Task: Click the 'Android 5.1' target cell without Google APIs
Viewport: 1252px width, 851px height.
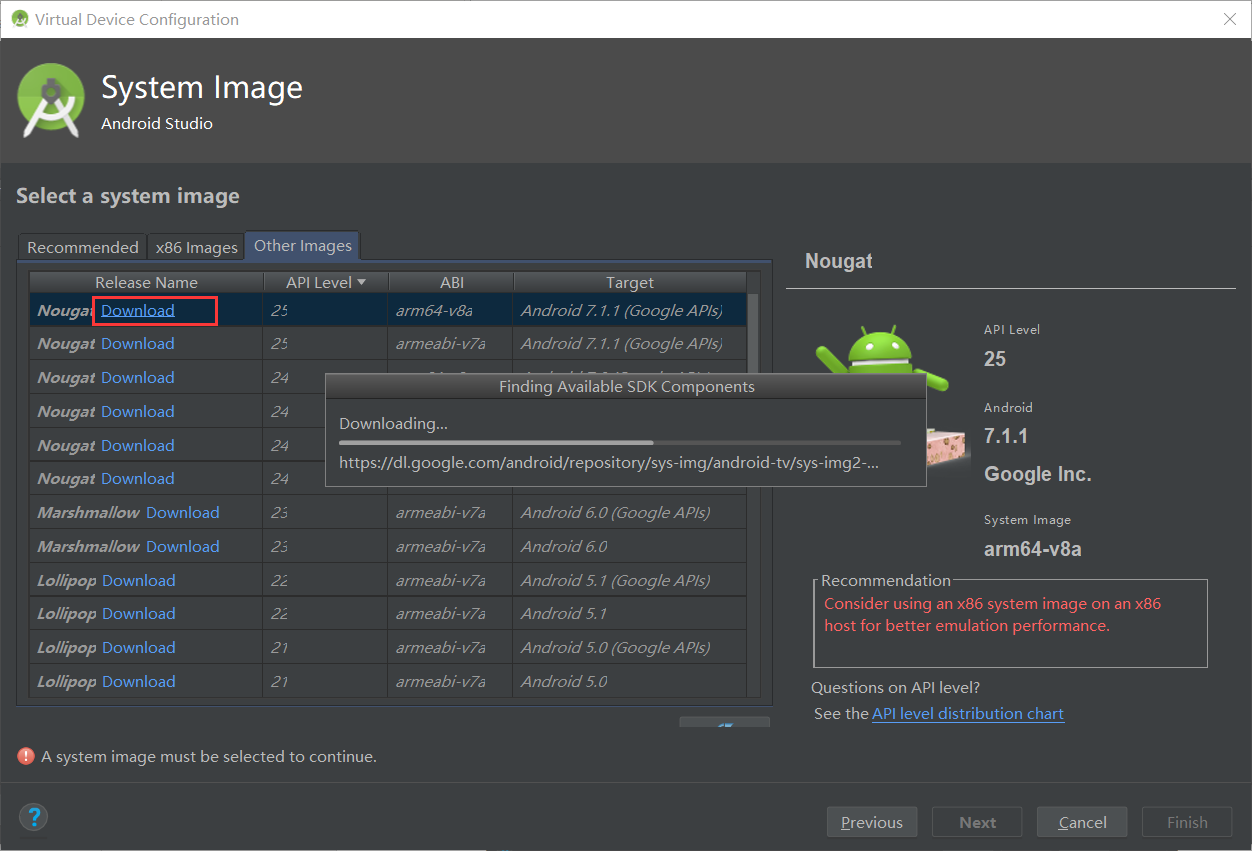Action: 630,613
